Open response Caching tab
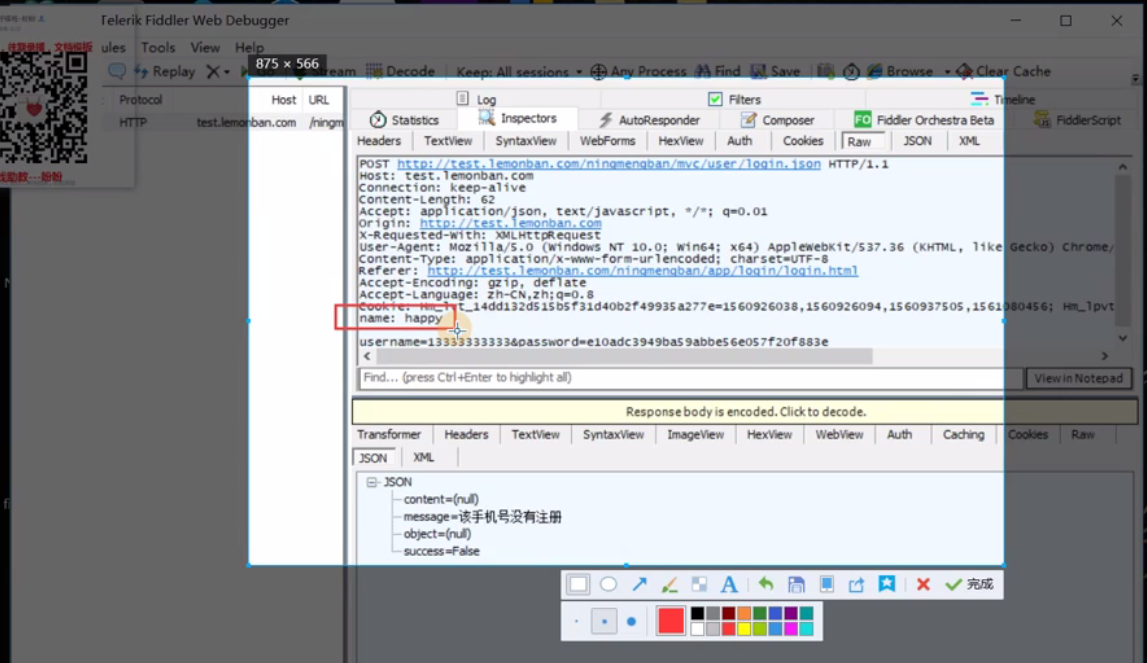The height and width of the screenshot is (663, 1147). [963, 435]
